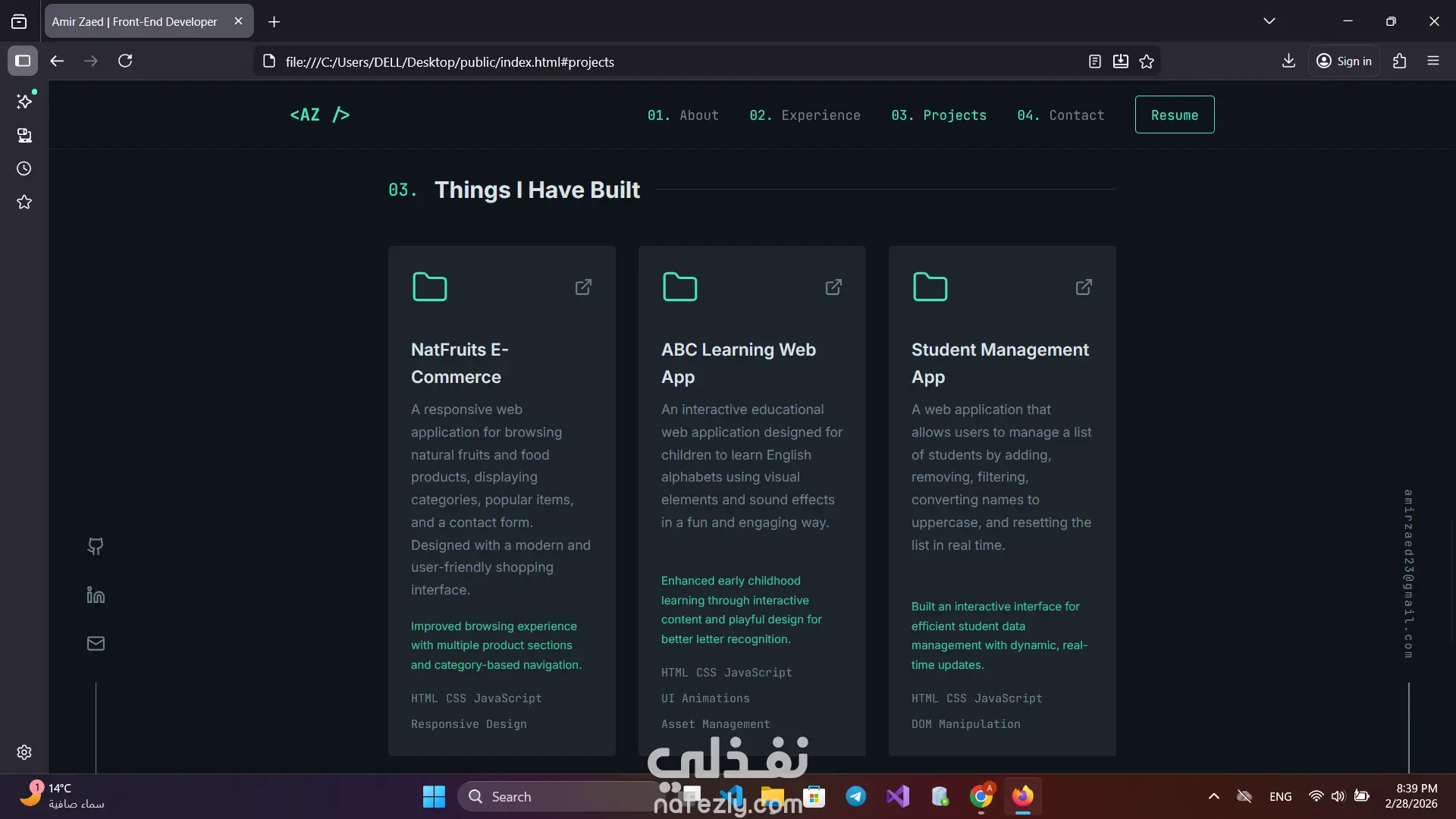
Task: Open the LinkedIn icon in left rail
Action: [x=96, y=595]
